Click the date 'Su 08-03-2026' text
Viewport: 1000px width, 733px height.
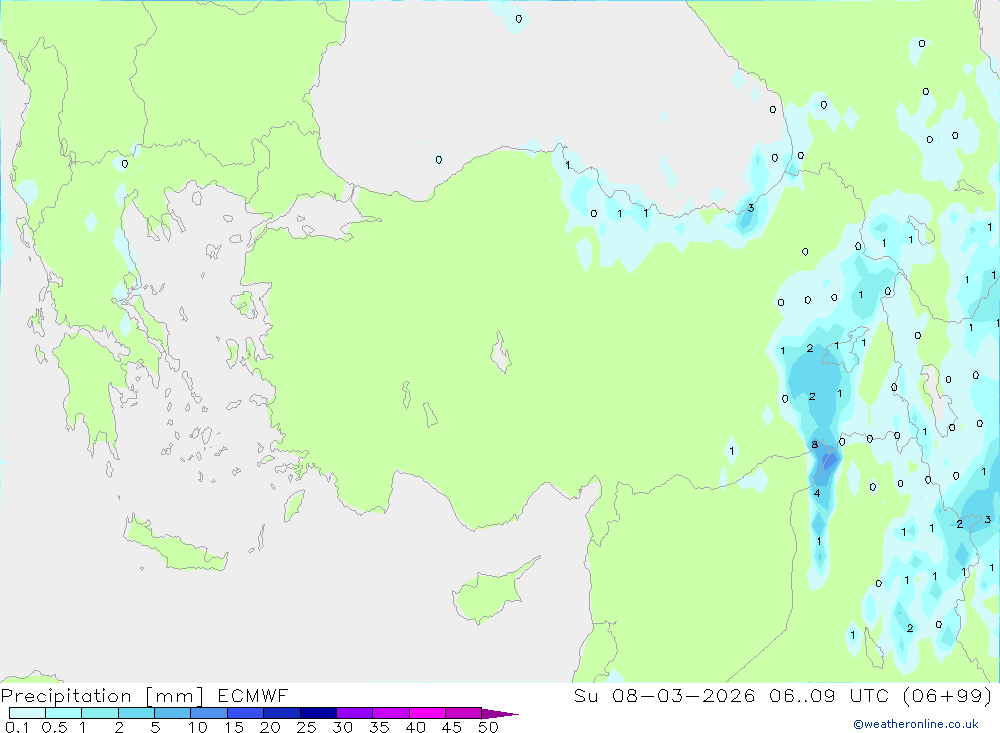[x=664, y=695]
